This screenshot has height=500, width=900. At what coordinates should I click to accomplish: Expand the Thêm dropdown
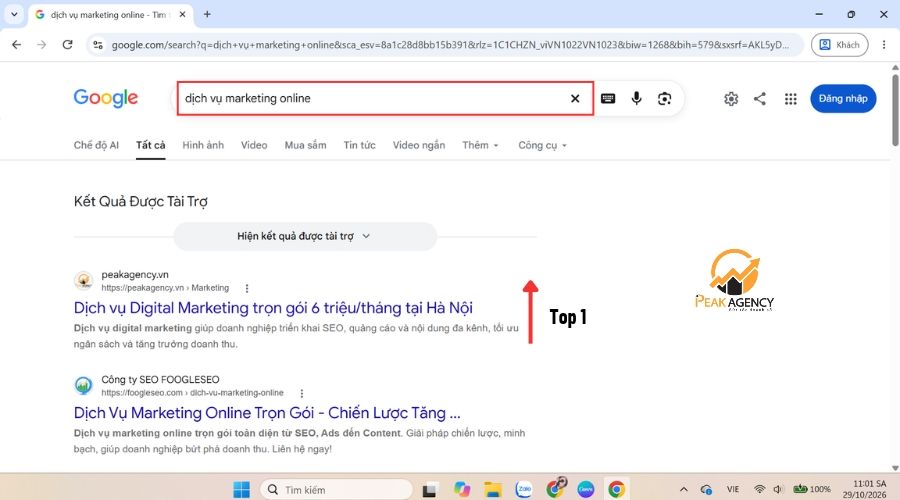point(480,145)
